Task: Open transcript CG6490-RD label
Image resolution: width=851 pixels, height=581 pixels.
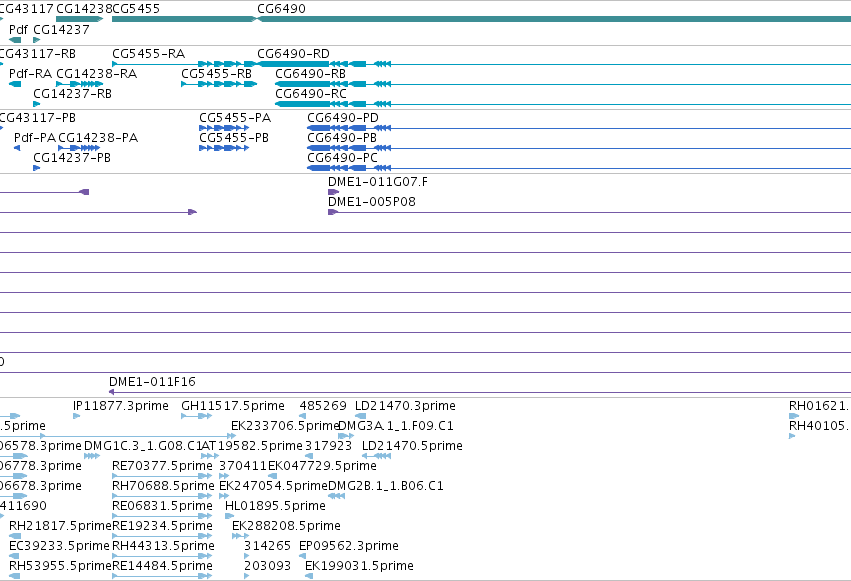Action: (x=293, y=54)
